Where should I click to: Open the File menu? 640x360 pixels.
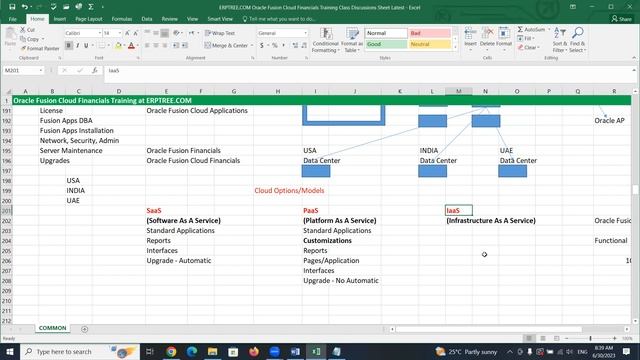coord(13,19)
